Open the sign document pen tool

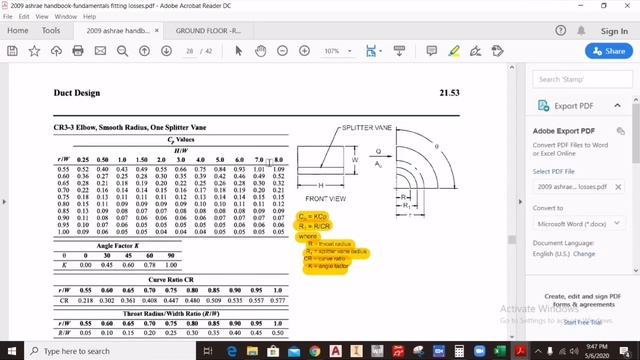pos(476,51)
